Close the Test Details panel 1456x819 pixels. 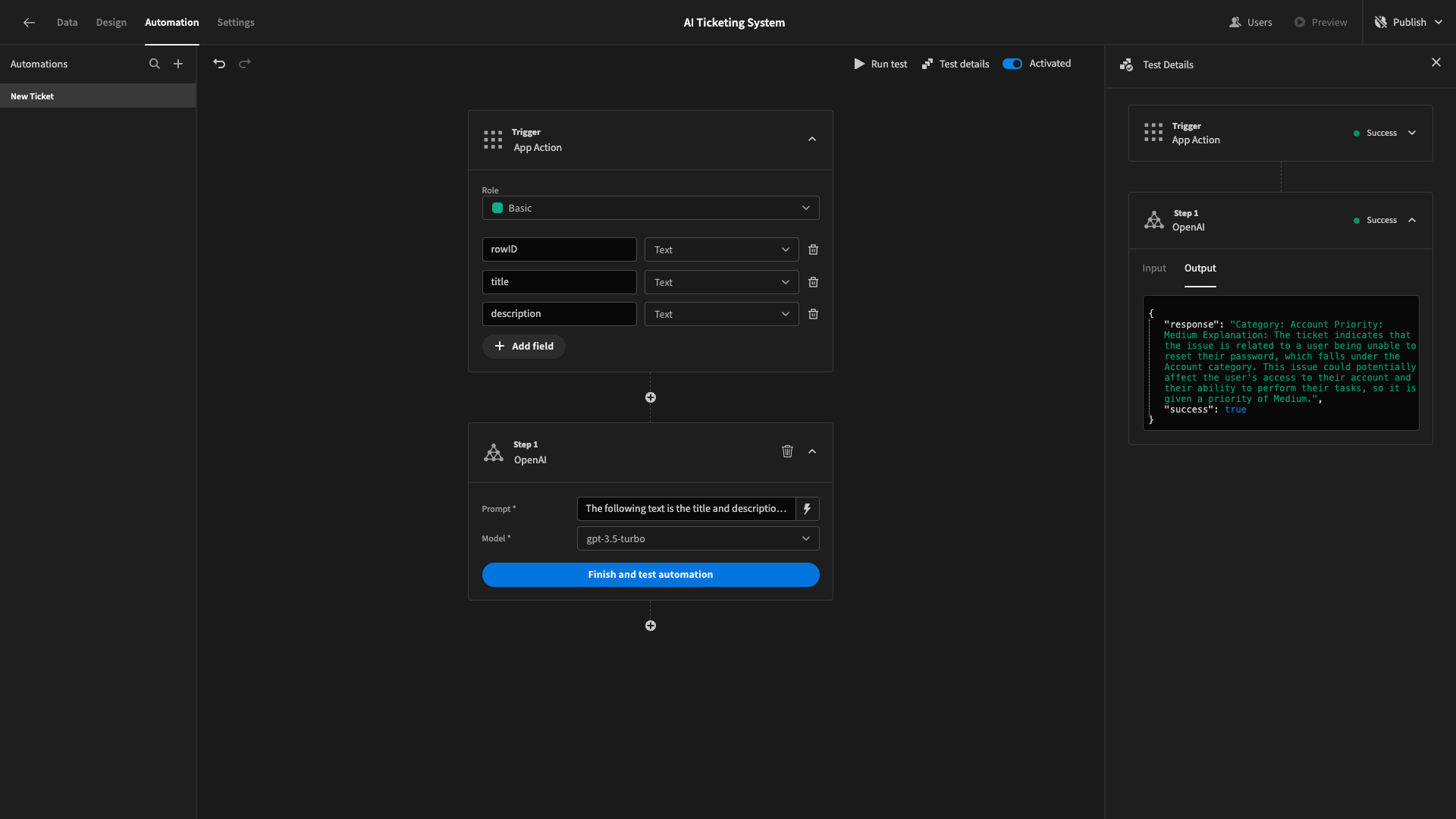[x=1436, y=63]
